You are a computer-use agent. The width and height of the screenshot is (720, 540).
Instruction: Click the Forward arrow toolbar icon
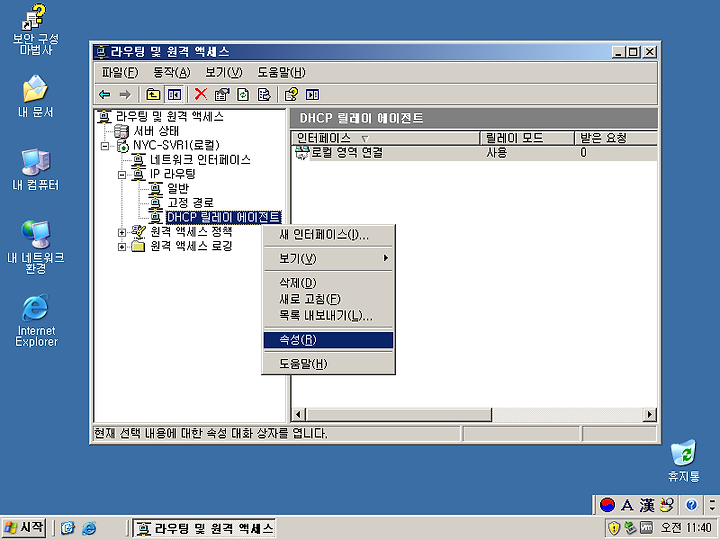coord(124,95)
